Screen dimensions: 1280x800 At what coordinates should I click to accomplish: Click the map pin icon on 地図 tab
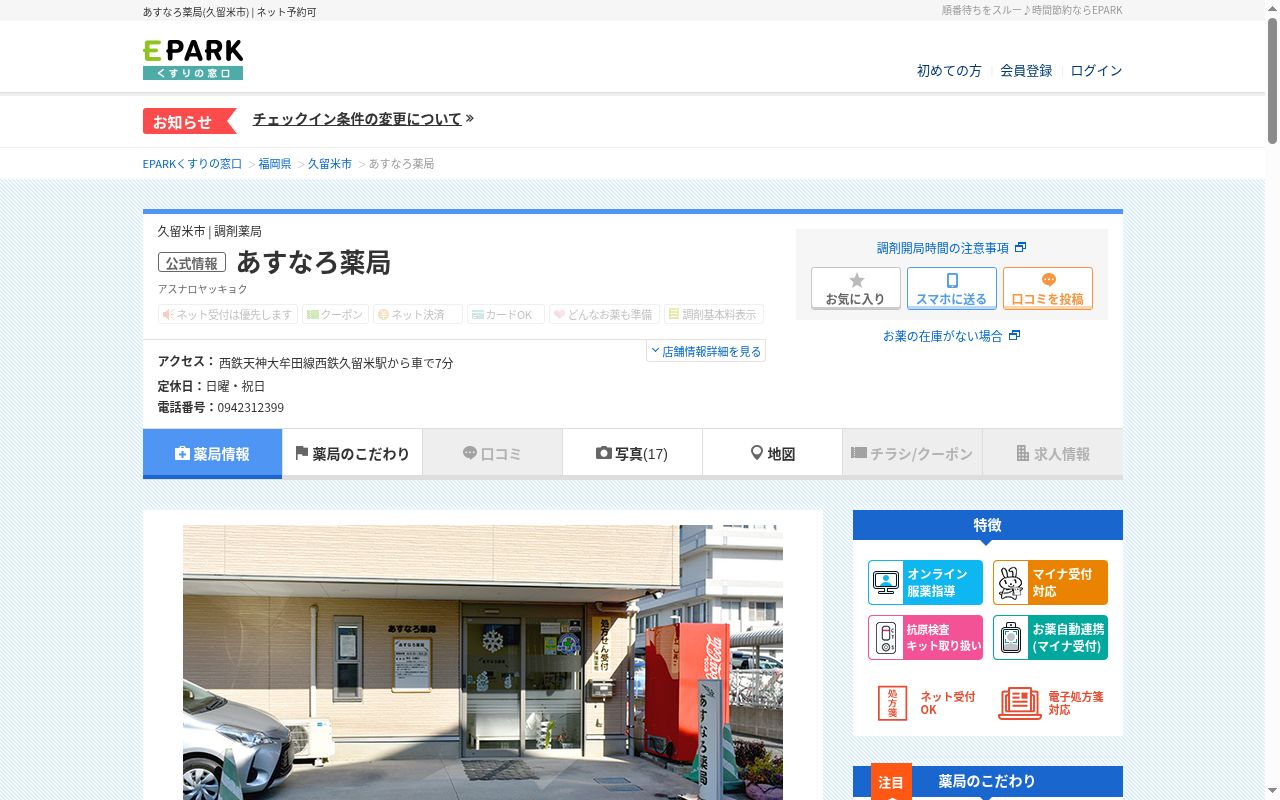click(x=757, y=453)
